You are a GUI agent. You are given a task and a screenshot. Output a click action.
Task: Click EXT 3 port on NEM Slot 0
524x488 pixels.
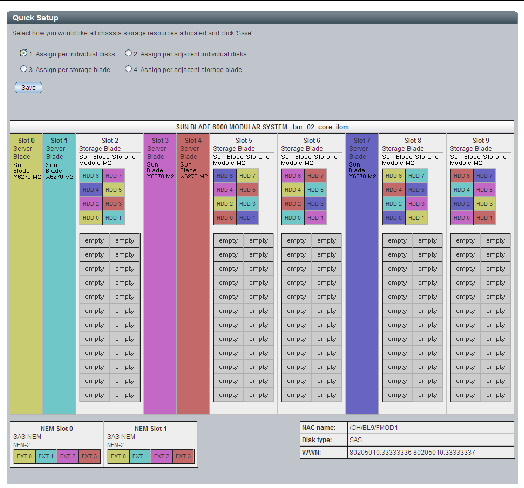coord(90,456)
